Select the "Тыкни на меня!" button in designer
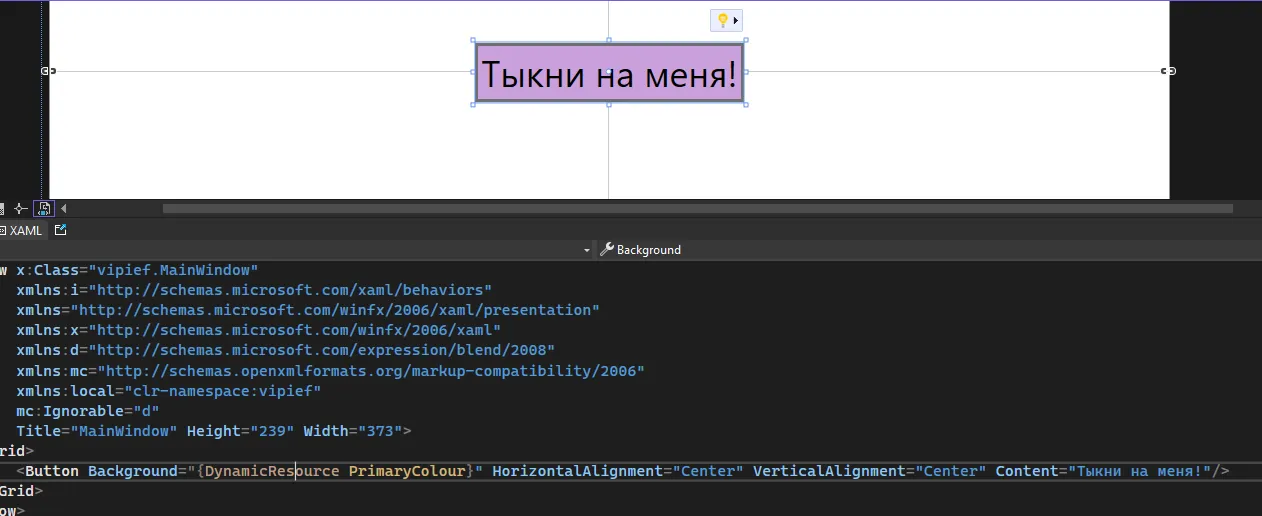The image size is (1262, 516). pos(609,73)
